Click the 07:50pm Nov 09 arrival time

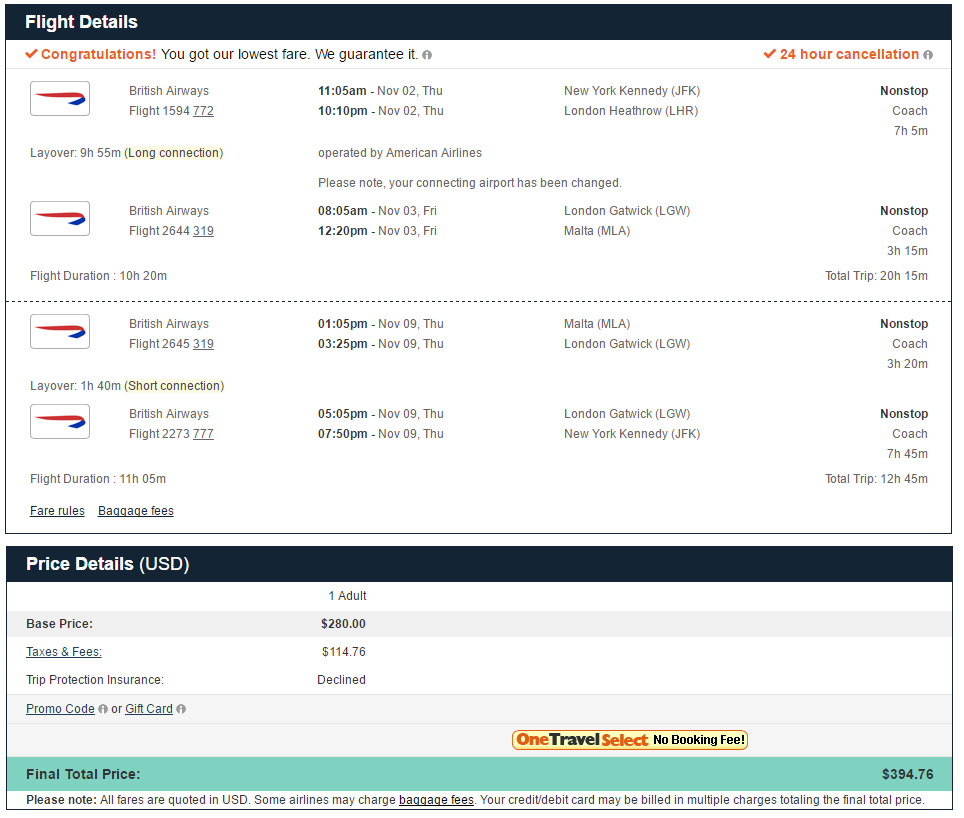(x=381, y=433)
